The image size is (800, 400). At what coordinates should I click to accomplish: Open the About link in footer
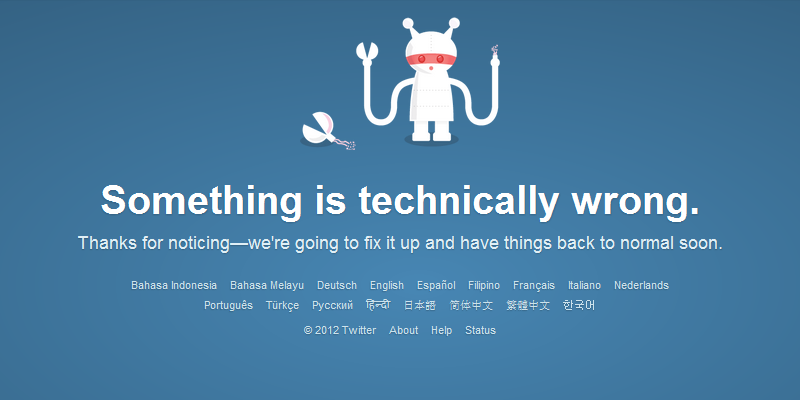404,330
